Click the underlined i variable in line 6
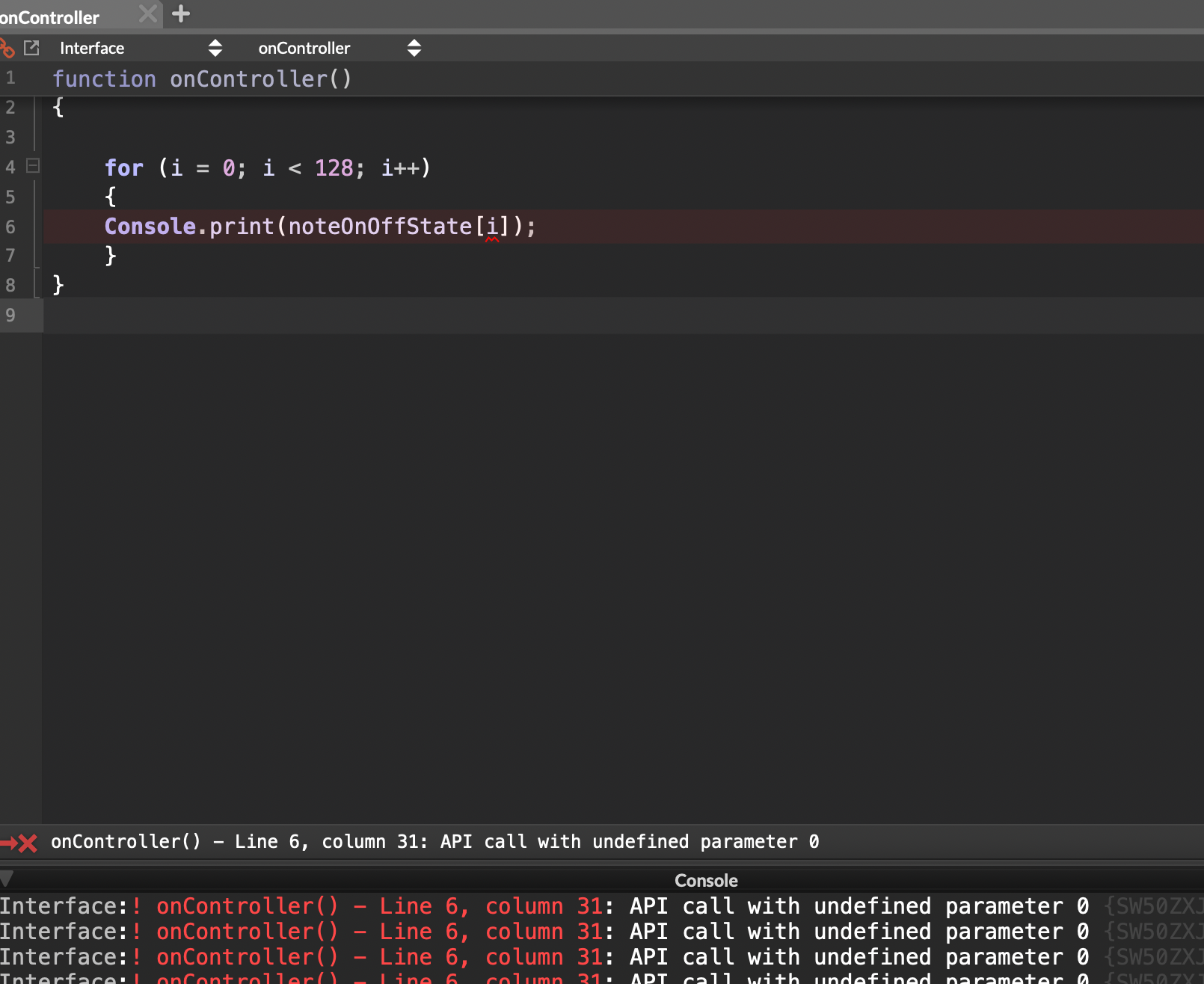 point(492,226)
